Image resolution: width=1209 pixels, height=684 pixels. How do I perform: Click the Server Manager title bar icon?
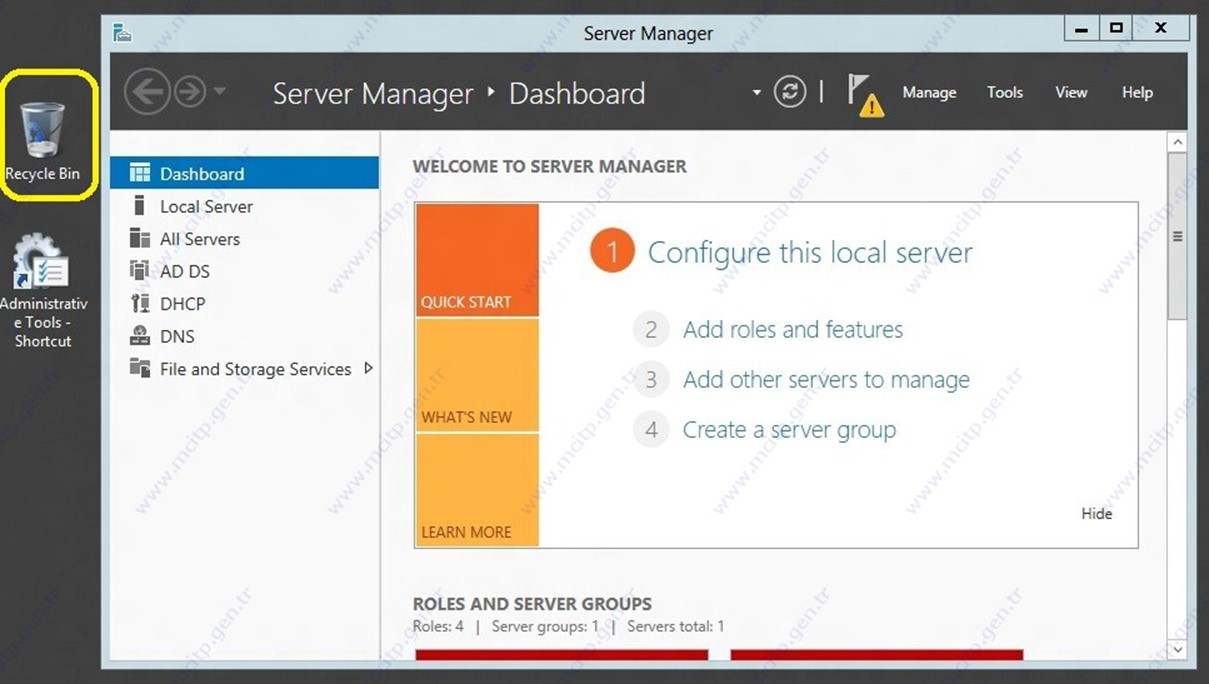(x=123, y=33)
